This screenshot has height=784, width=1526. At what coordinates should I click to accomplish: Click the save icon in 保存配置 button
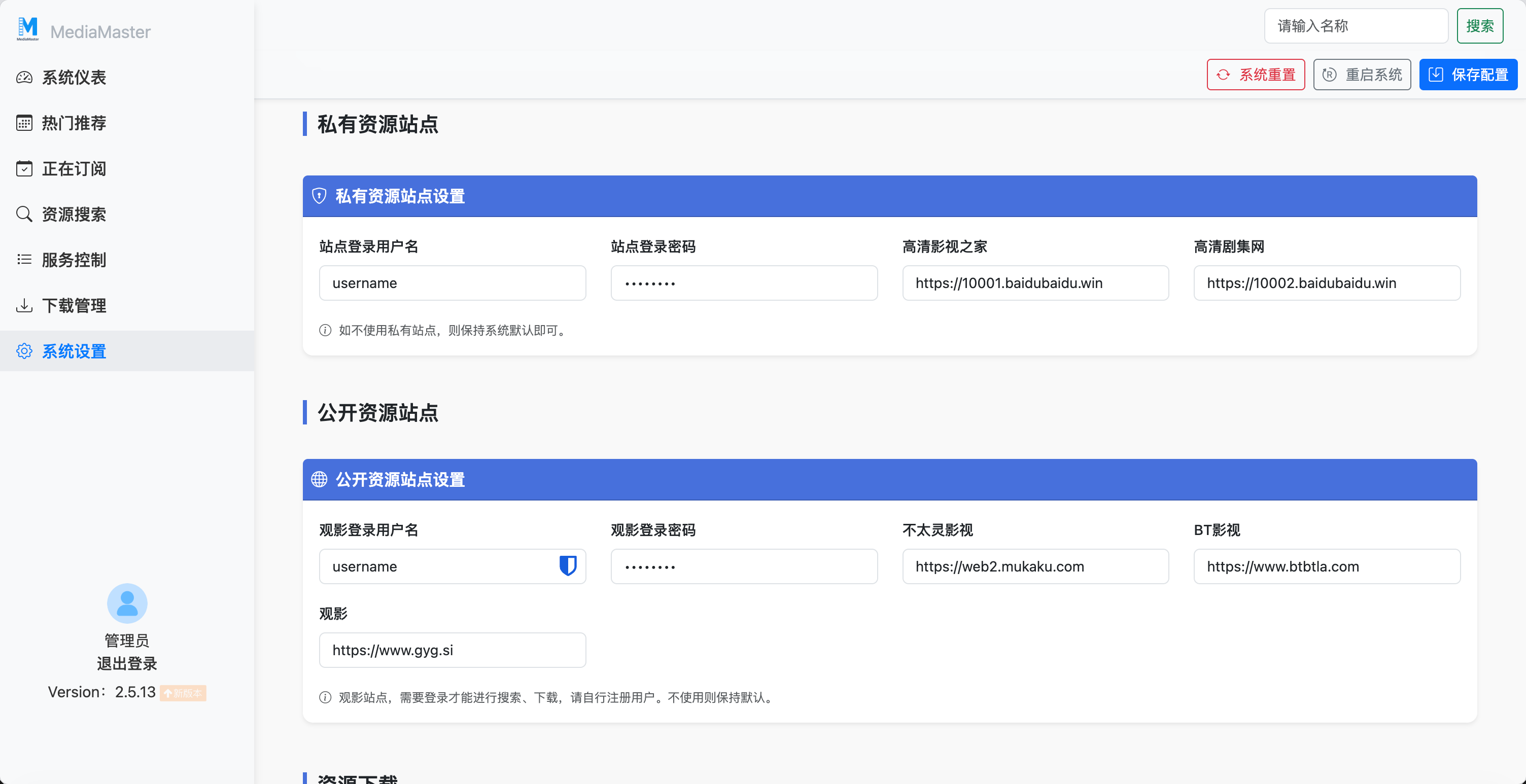[1436, 75]
